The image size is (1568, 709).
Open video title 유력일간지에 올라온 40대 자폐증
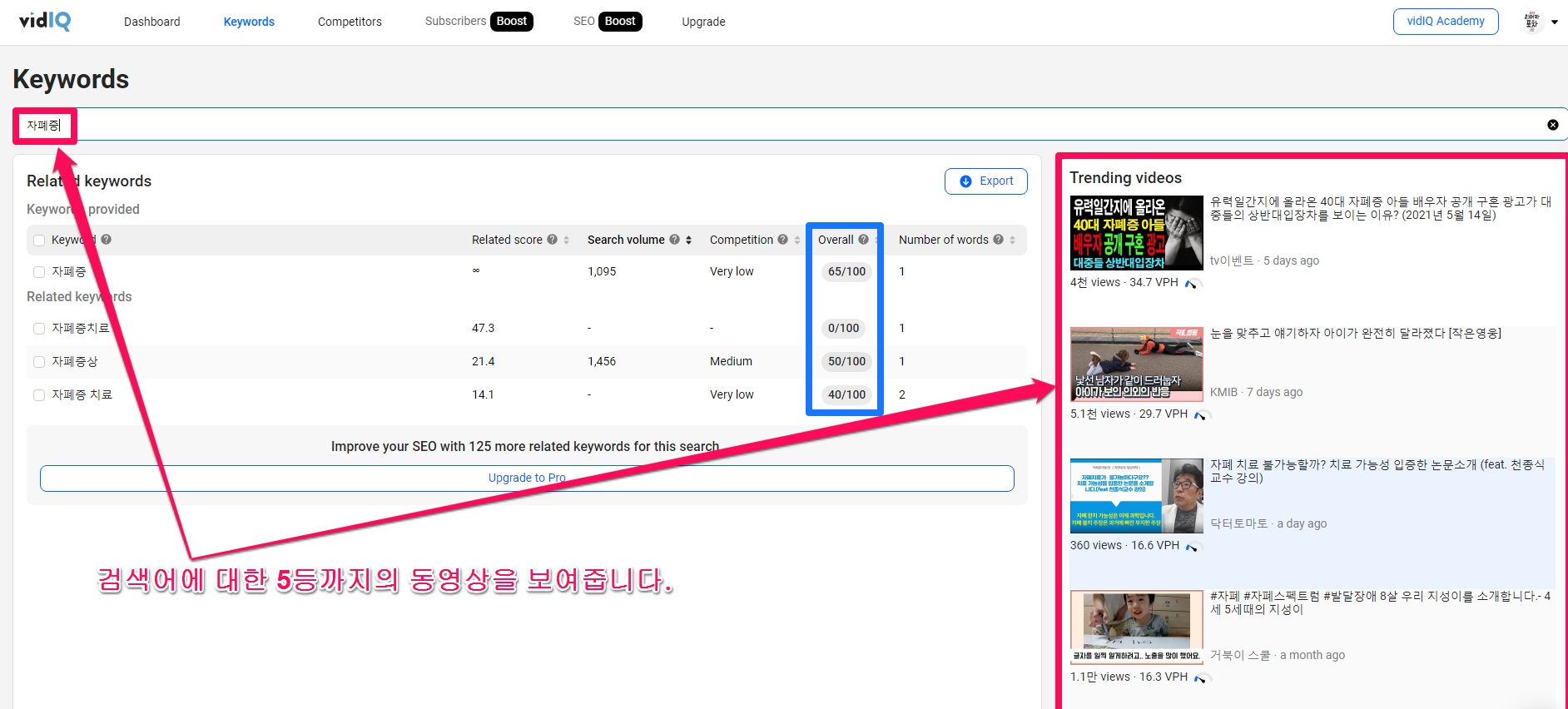coord(1381,208)
